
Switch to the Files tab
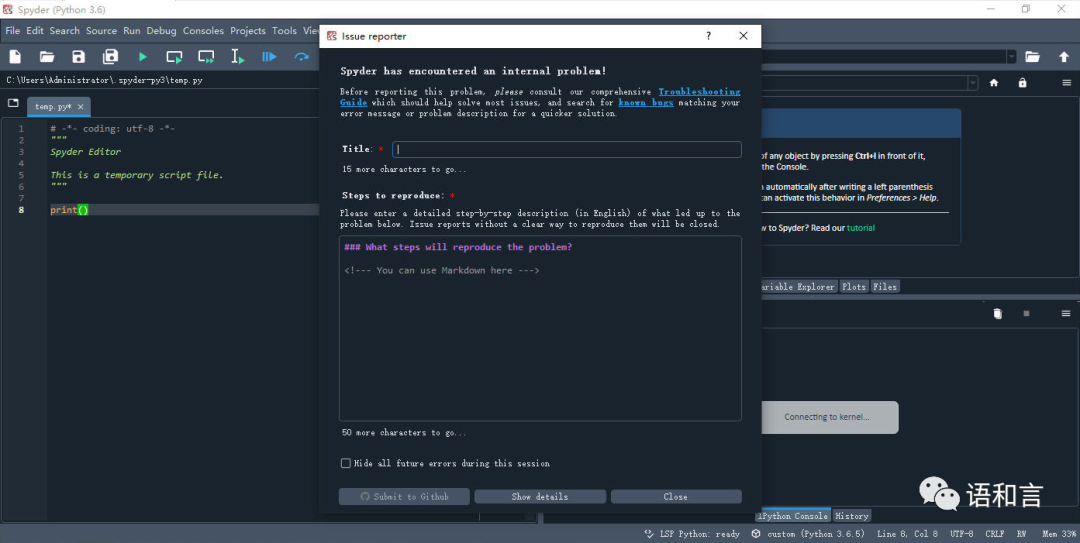884,287
